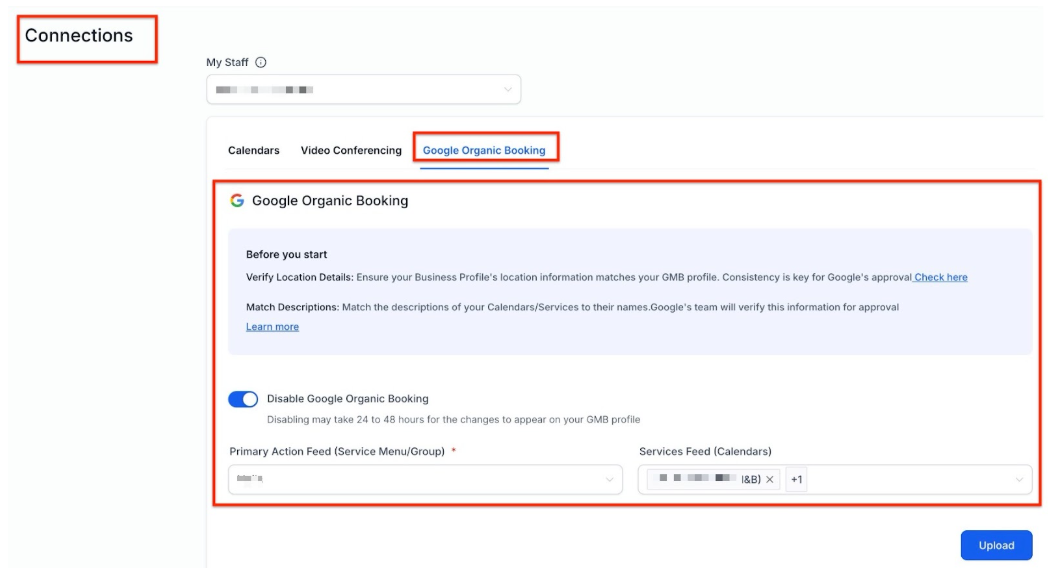Open the Check here link
Image resolution: width=1049 pixels, height=570 pixels.
[x=941, y=277]
